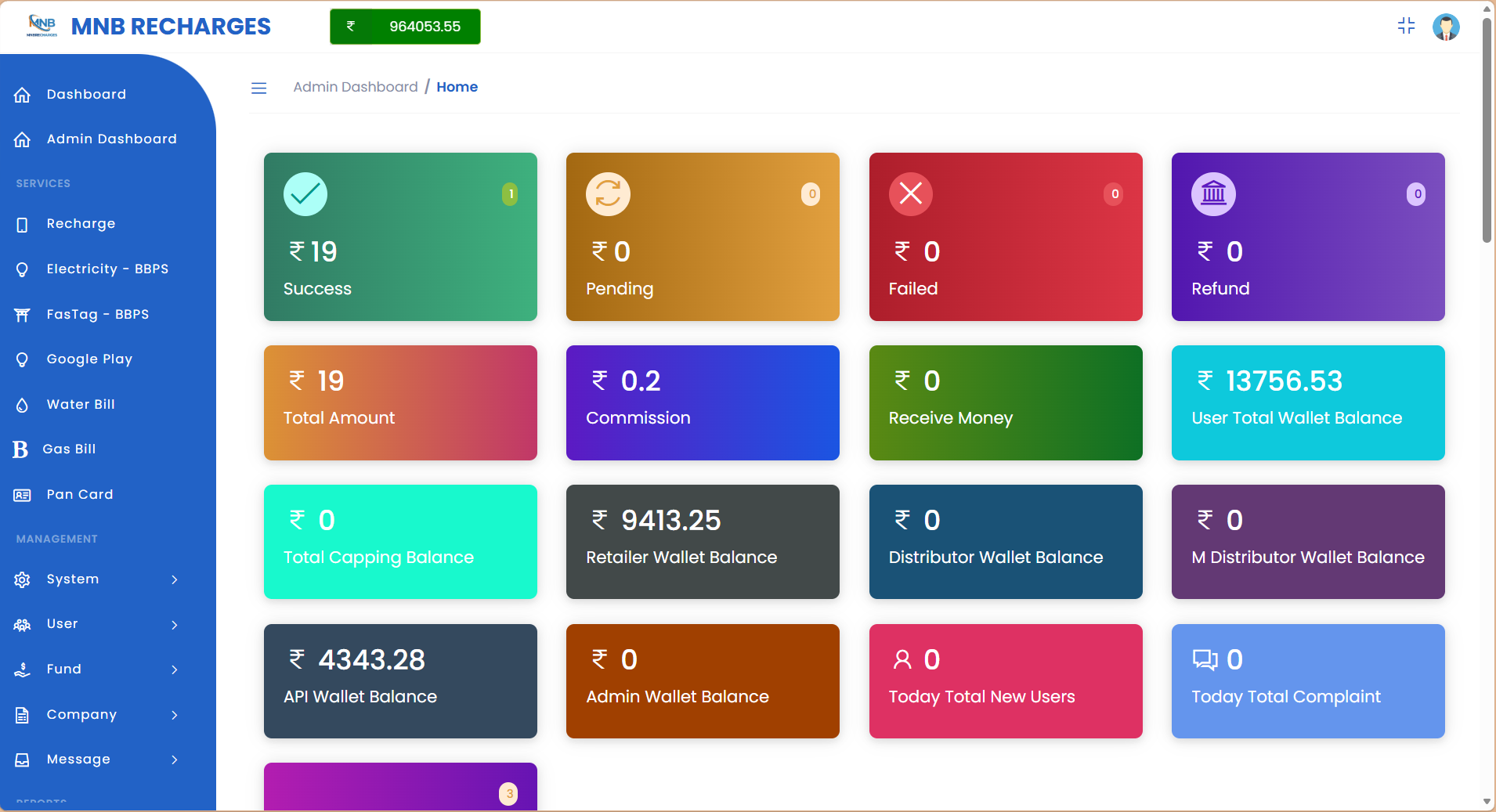Click the Success checkmark icon
The width and height of the screenshot is (1496, 812).
(305, 193)
